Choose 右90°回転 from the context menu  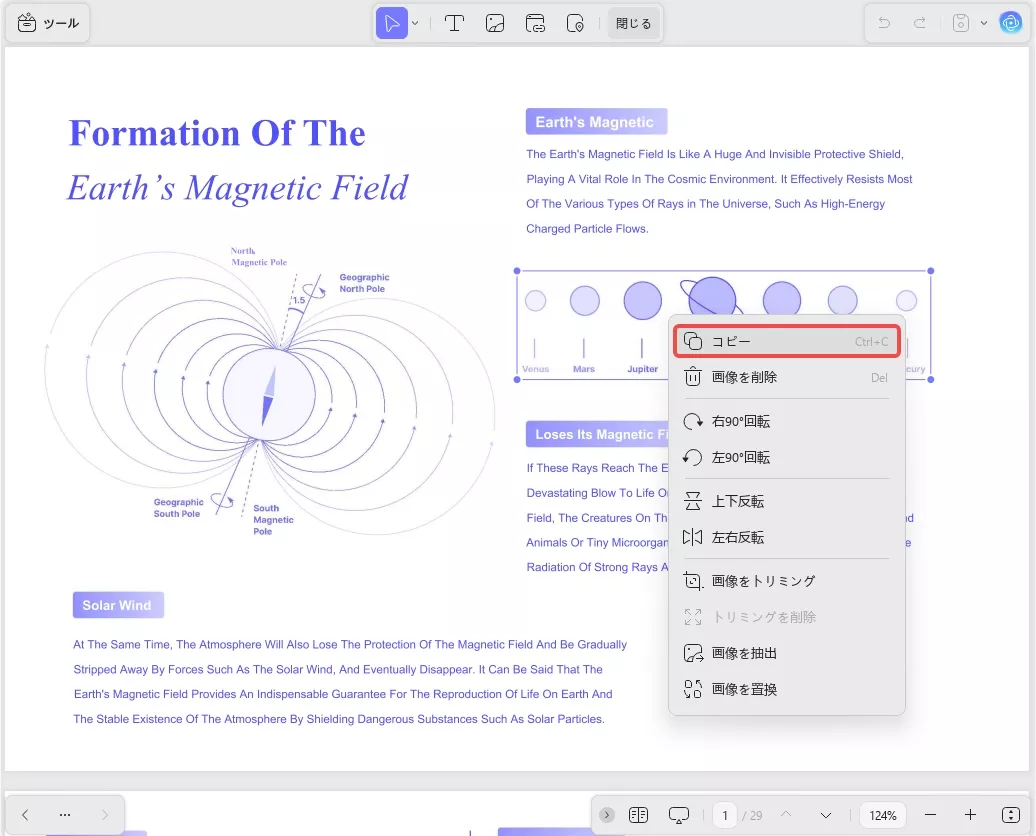pos(786,422)
